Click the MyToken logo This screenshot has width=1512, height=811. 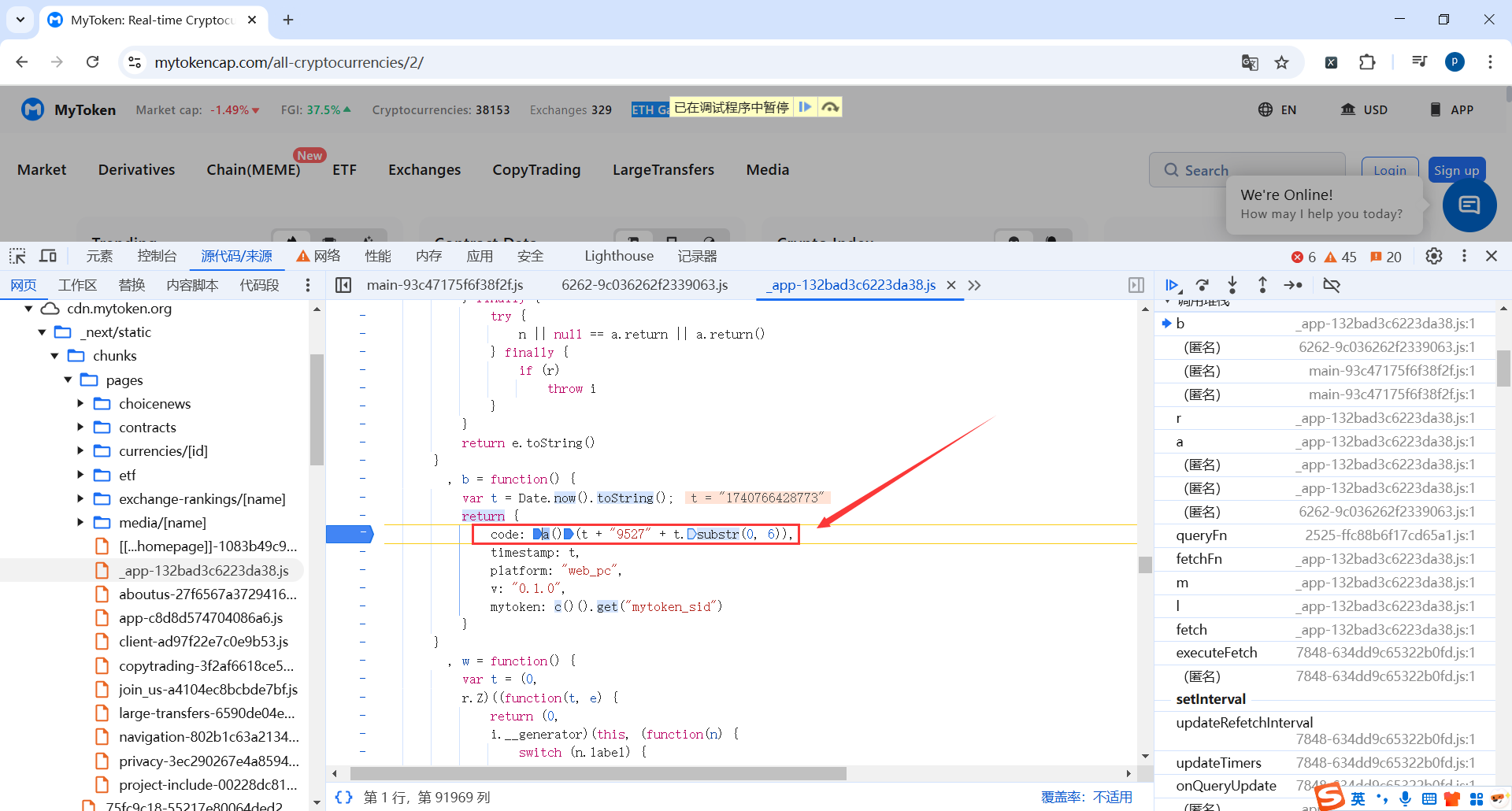point(69,109)
